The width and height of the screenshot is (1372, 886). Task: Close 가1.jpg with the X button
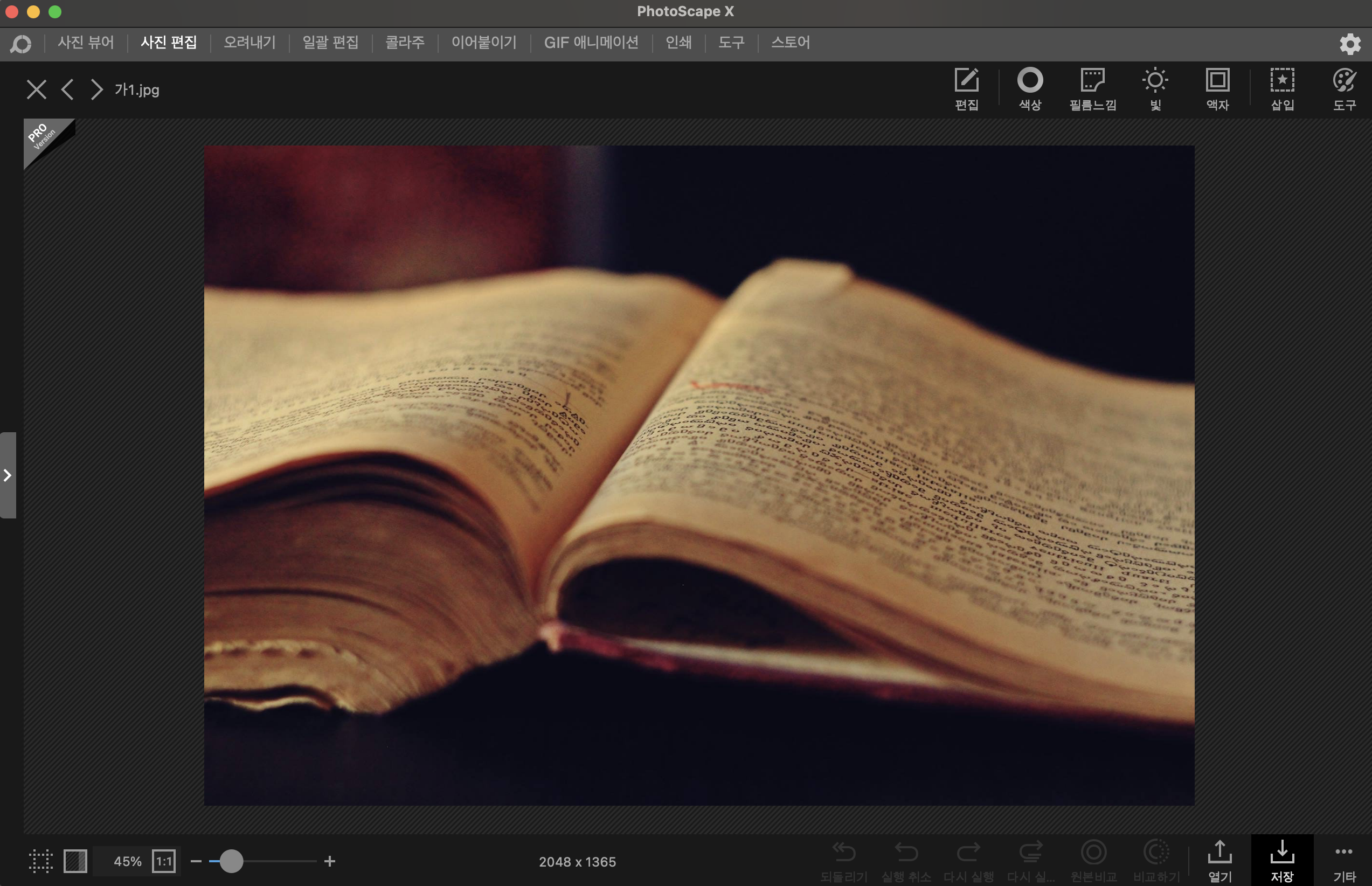coord(36,89)
